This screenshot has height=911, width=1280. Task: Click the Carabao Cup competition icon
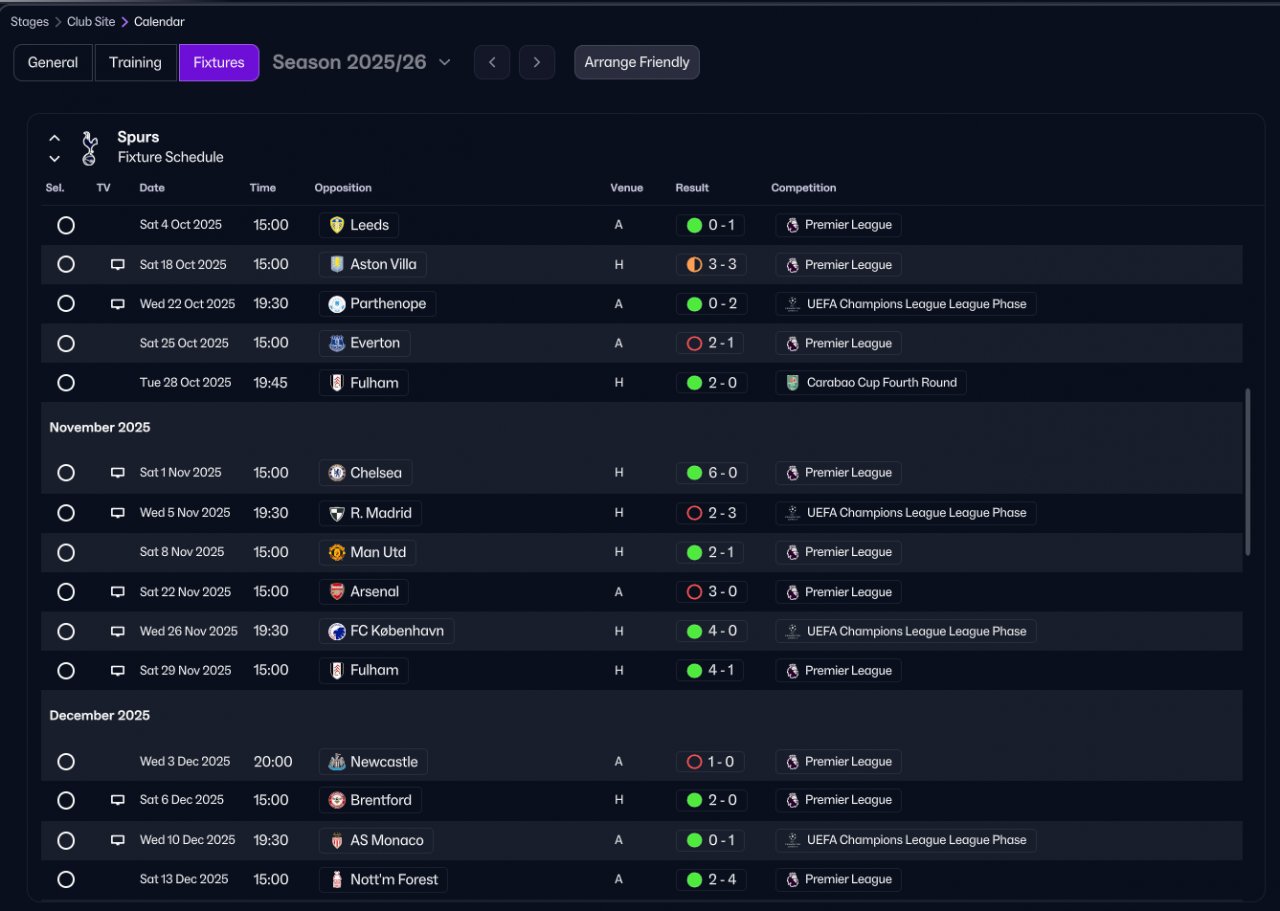[793, 383]
